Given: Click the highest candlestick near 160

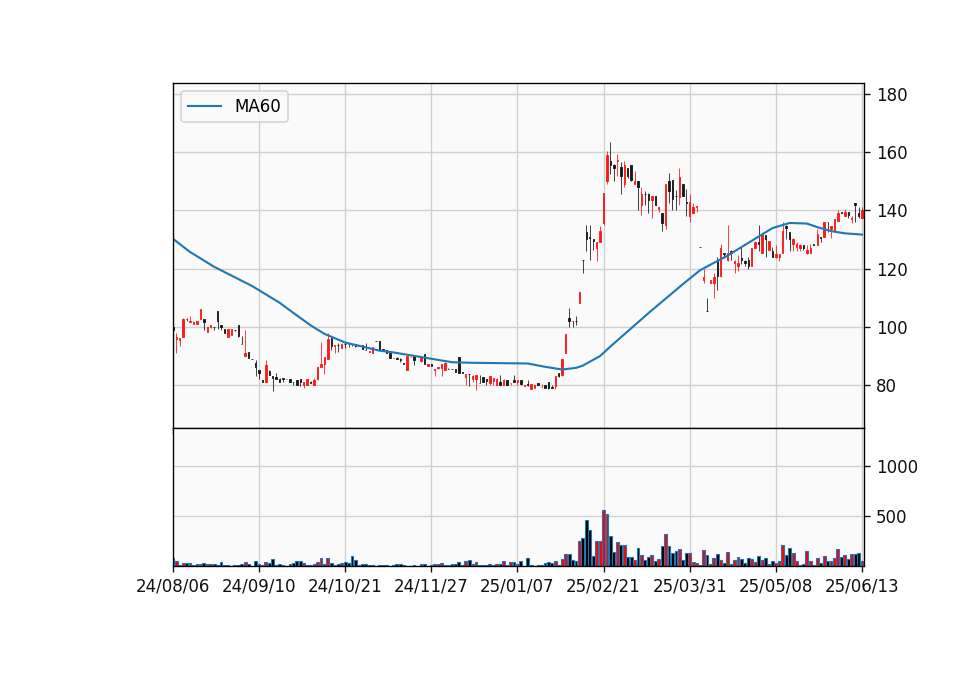Looking at the screenshot, I should 610,161.
